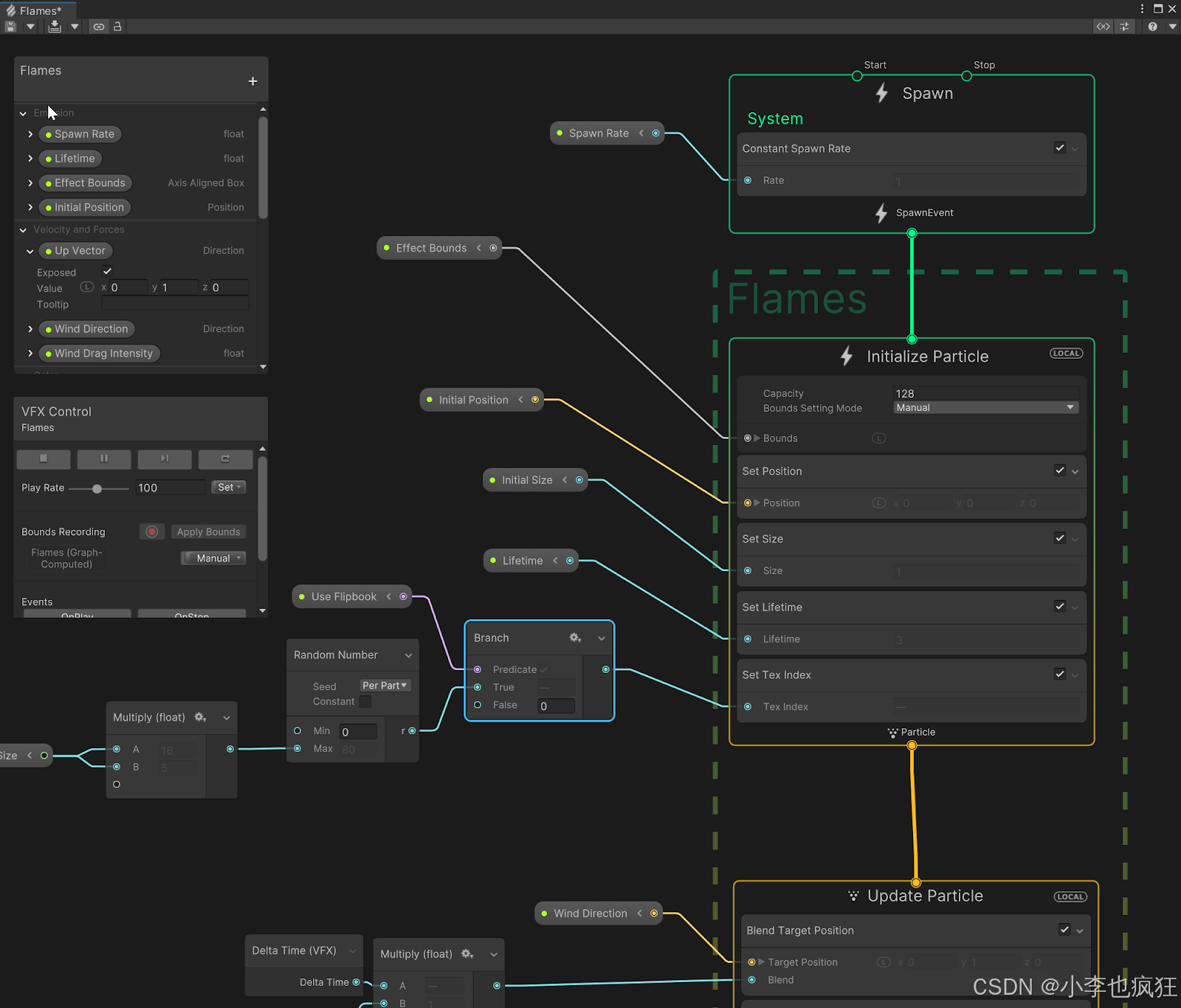Click the Branch False value field
The width and height of the screenshot is (1181, 1008).
(x=557, y=706)
